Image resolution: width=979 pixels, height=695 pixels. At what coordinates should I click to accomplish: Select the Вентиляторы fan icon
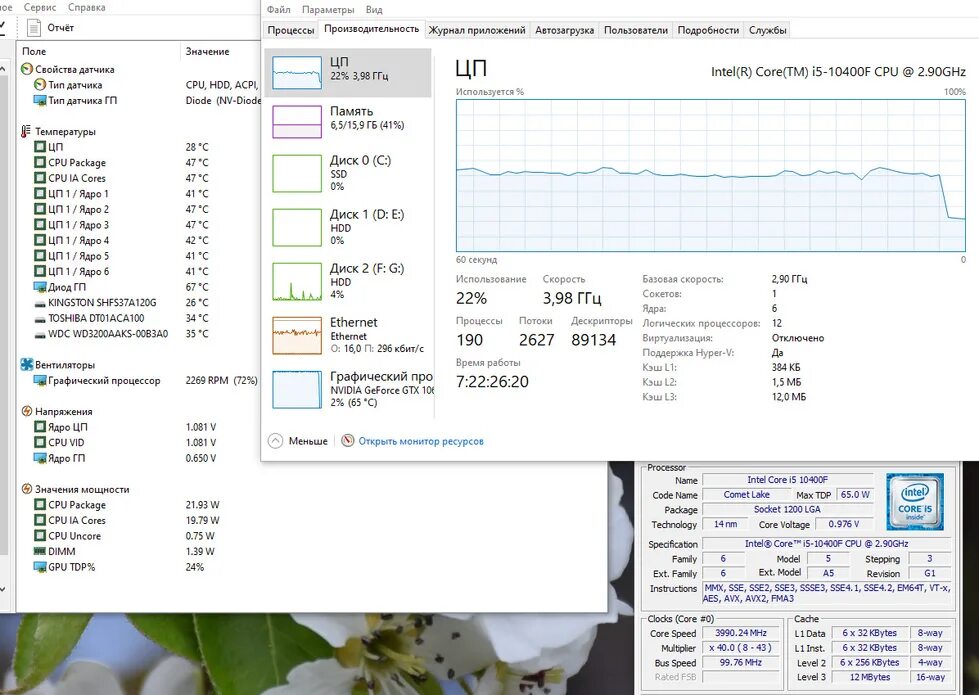tap(27, 365)
